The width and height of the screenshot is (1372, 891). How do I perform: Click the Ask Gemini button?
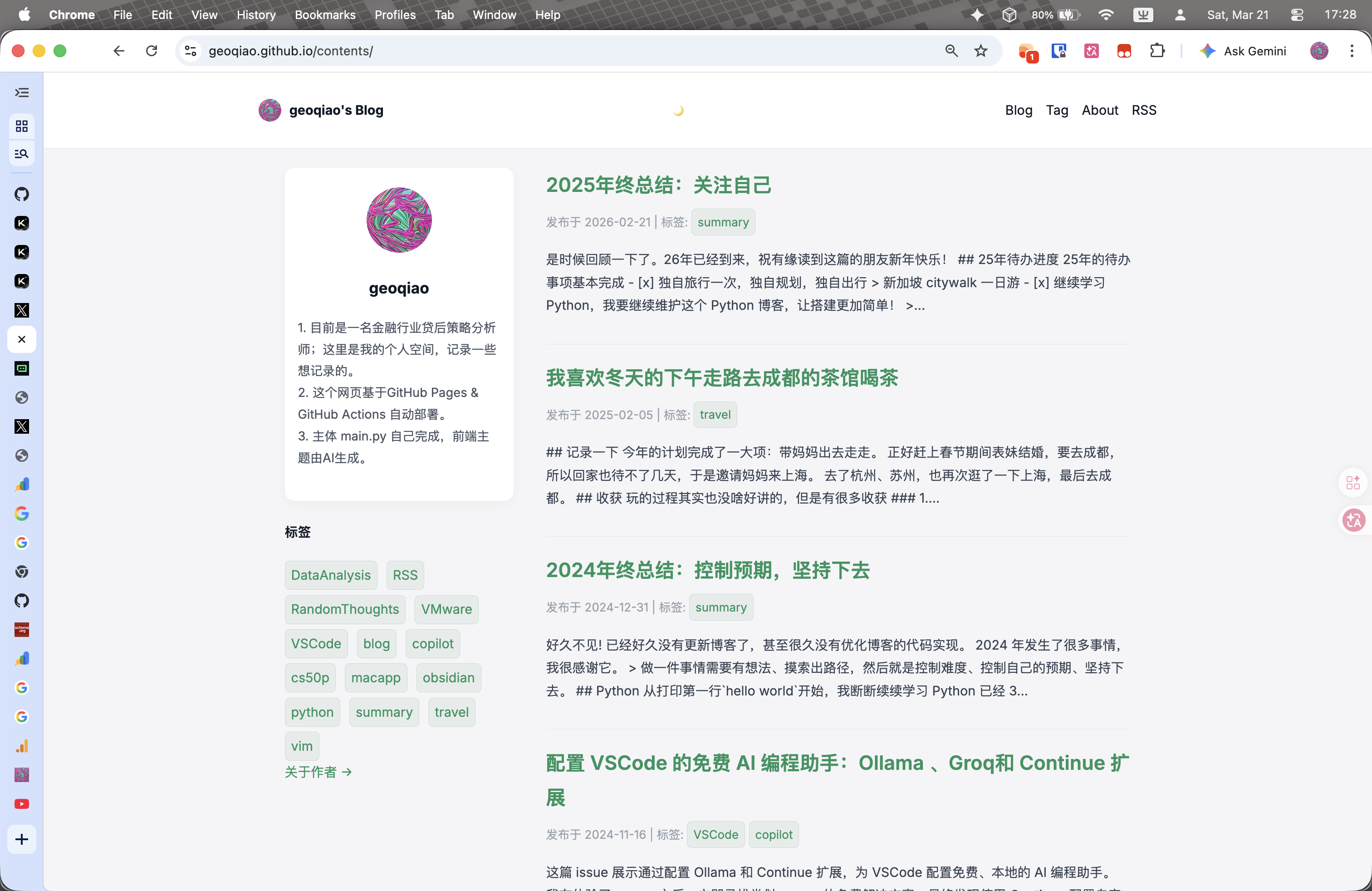coord(1243,51)
